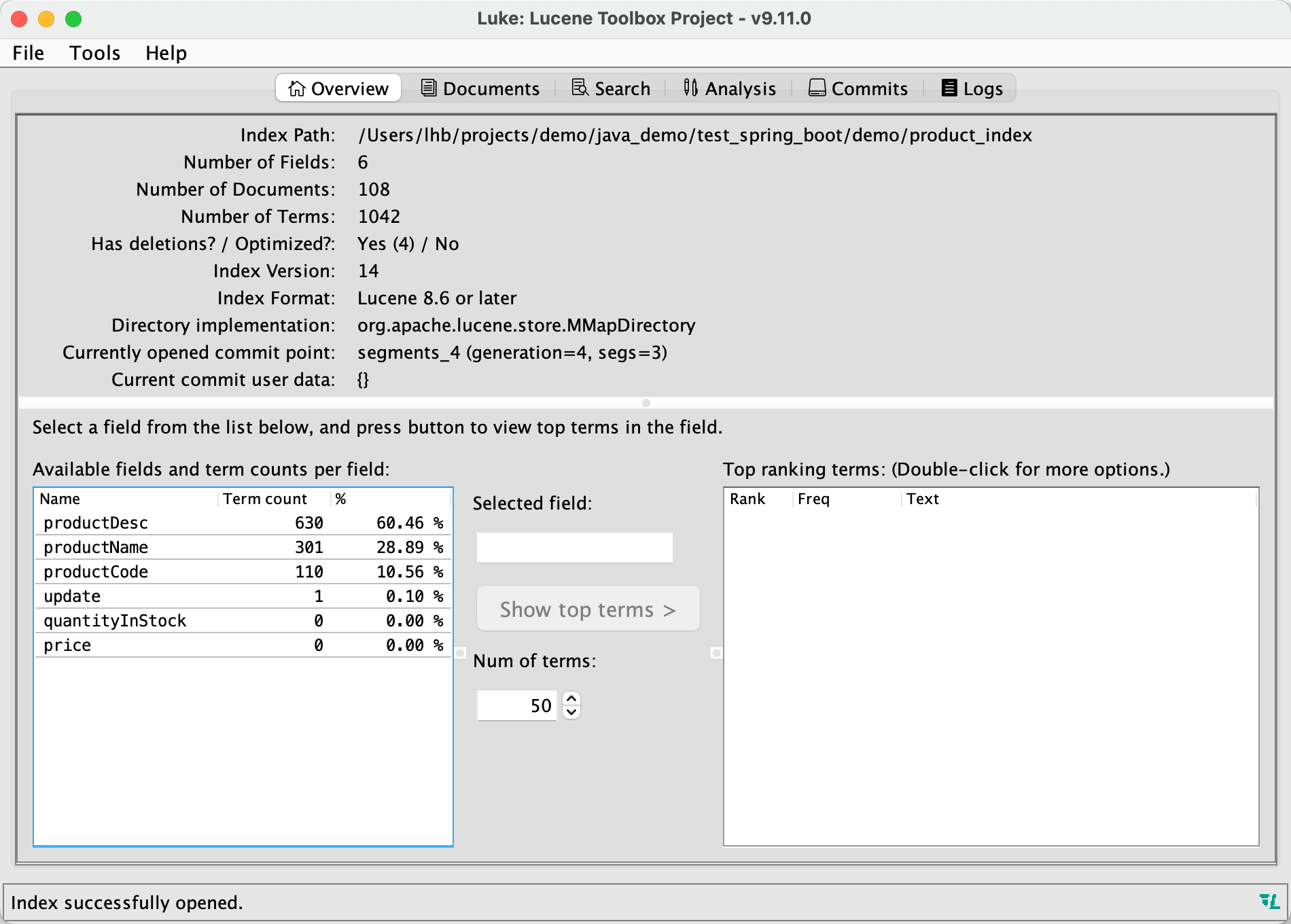Decrease number of terms with down arrow
This screenshot has height=924, width=1291.
coord(572,713)
